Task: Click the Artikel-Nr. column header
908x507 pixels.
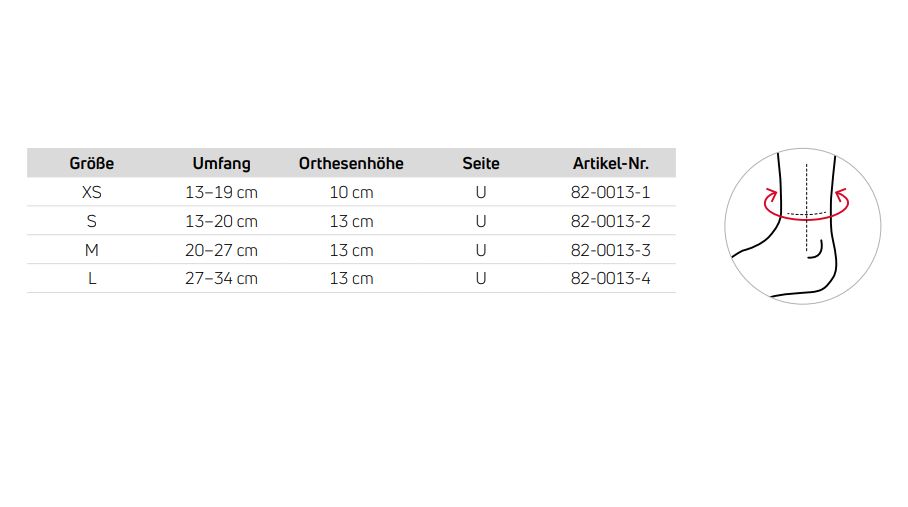Action: coord(610,163)
